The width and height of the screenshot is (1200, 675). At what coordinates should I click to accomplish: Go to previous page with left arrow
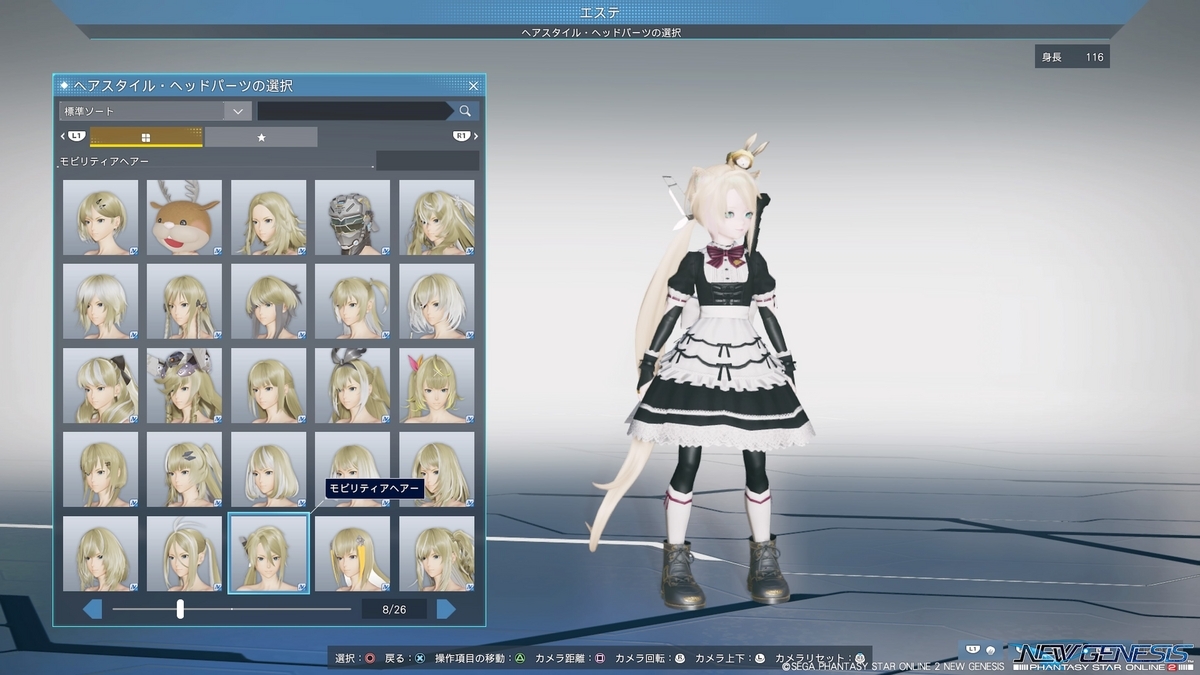pyautogui.click(x=93, y=609)
